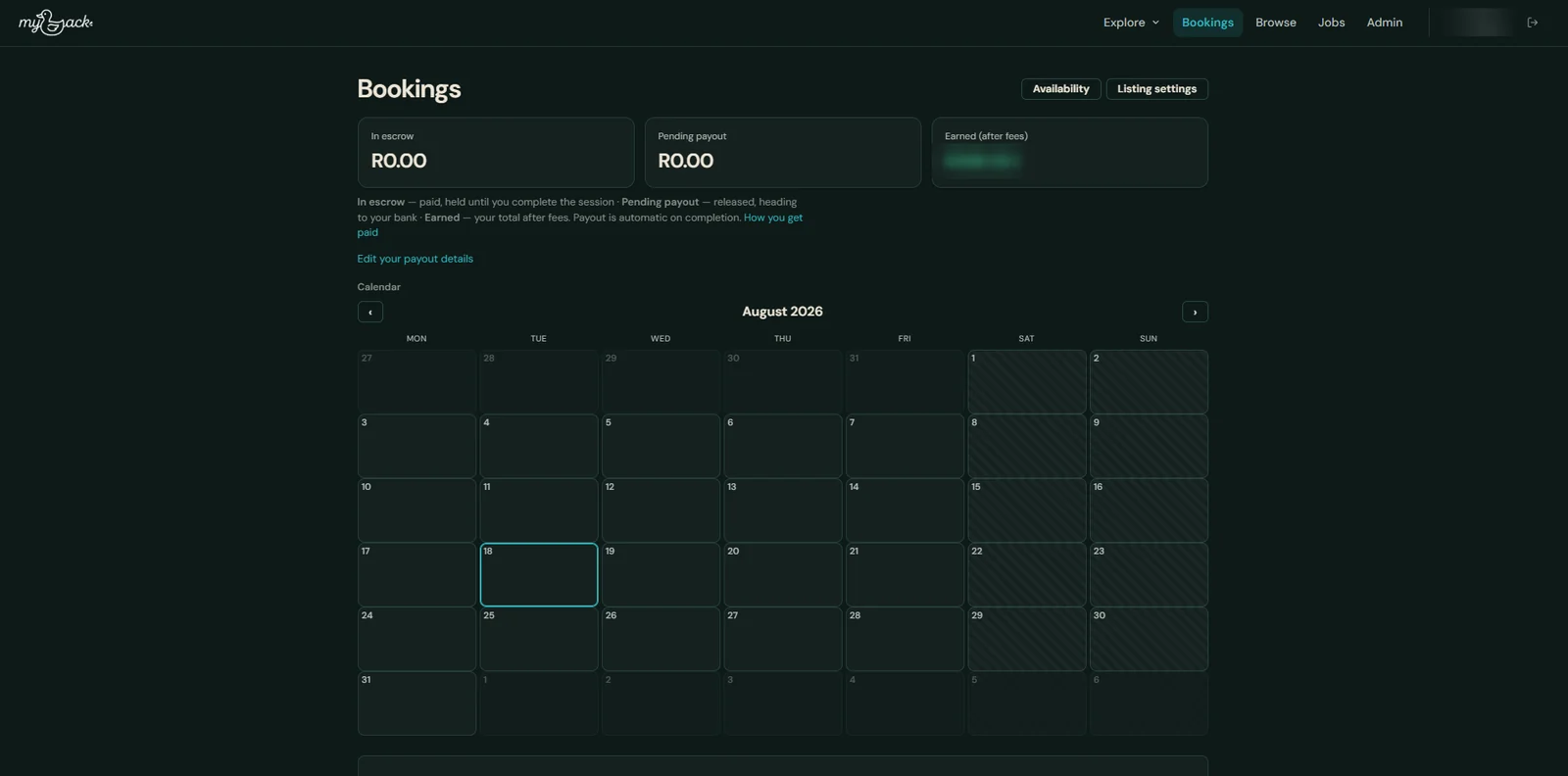Viewport: 1568px width, 776px height.
Task: Select August 1 on the calendar
Action: point(1027,382)
